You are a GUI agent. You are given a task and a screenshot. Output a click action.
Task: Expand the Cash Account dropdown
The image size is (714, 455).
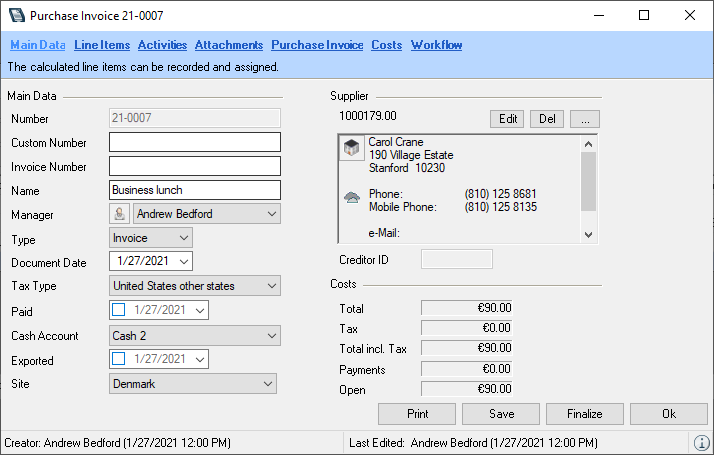point(273,336)
